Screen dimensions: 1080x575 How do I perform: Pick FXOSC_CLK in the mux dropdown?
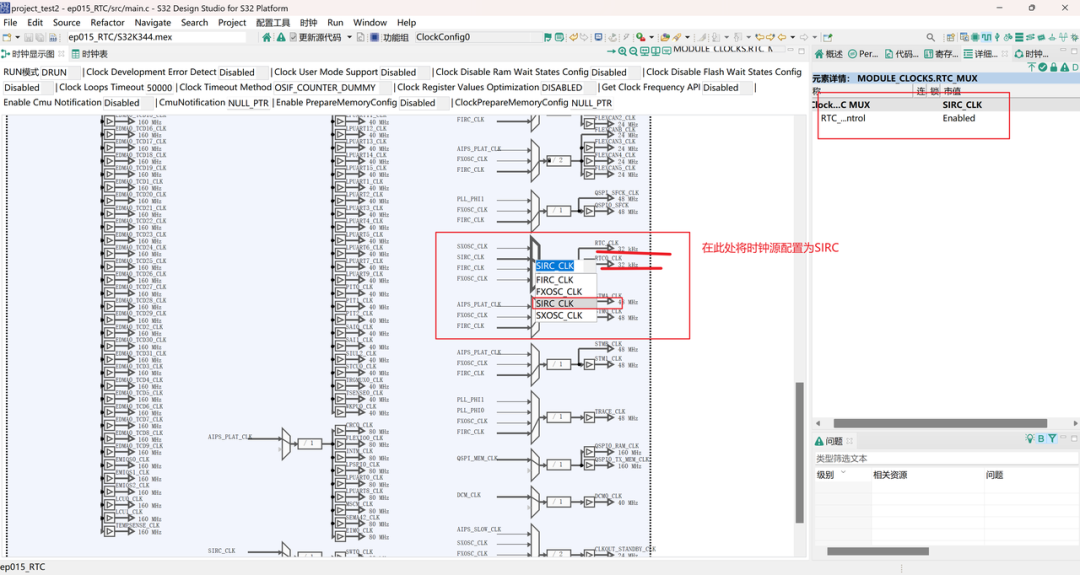pos(559,292)
